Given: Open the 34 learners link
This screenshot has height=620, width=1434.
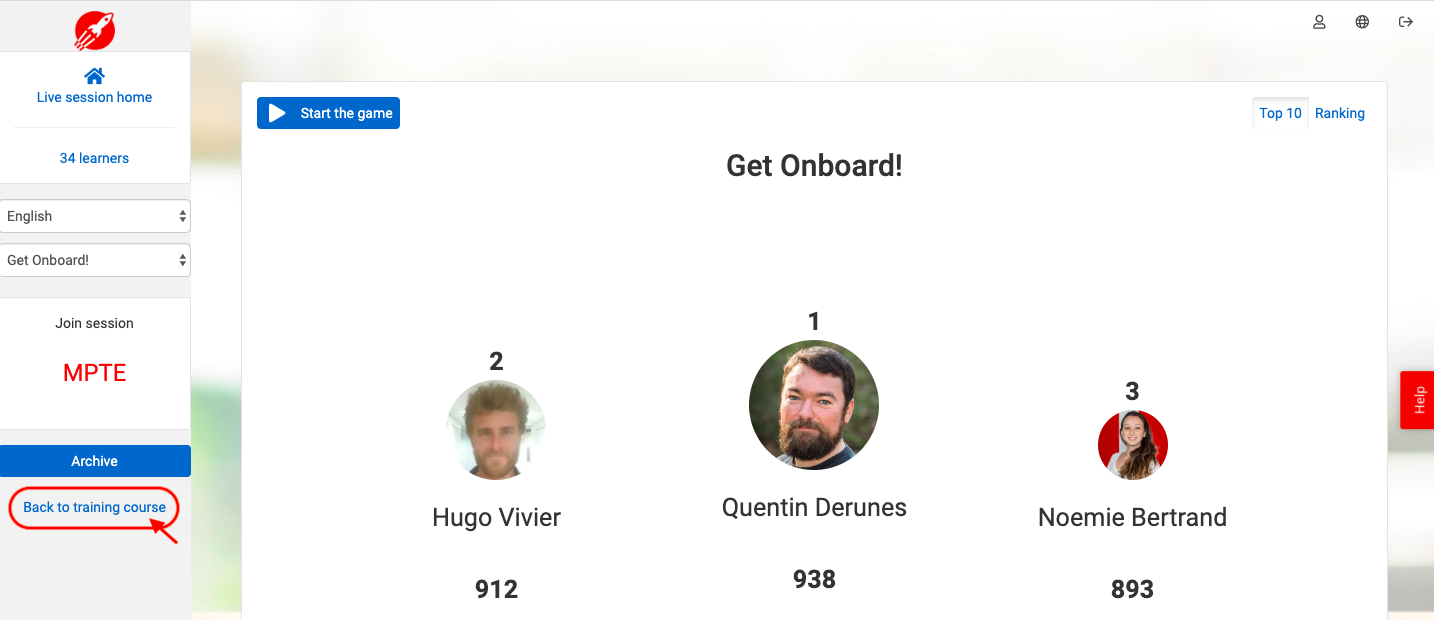Looking at the screenshot, I should point(94,158).
